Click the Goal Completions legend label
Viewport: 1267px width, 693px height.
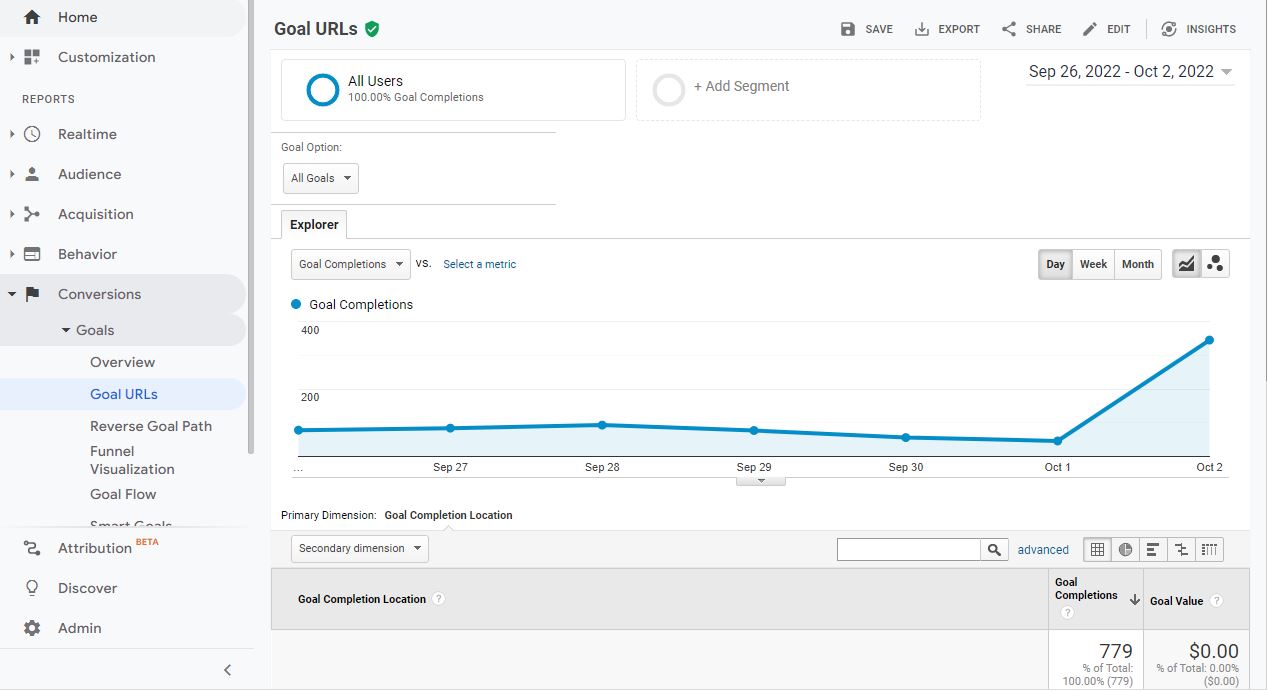[x=361, y=304]
